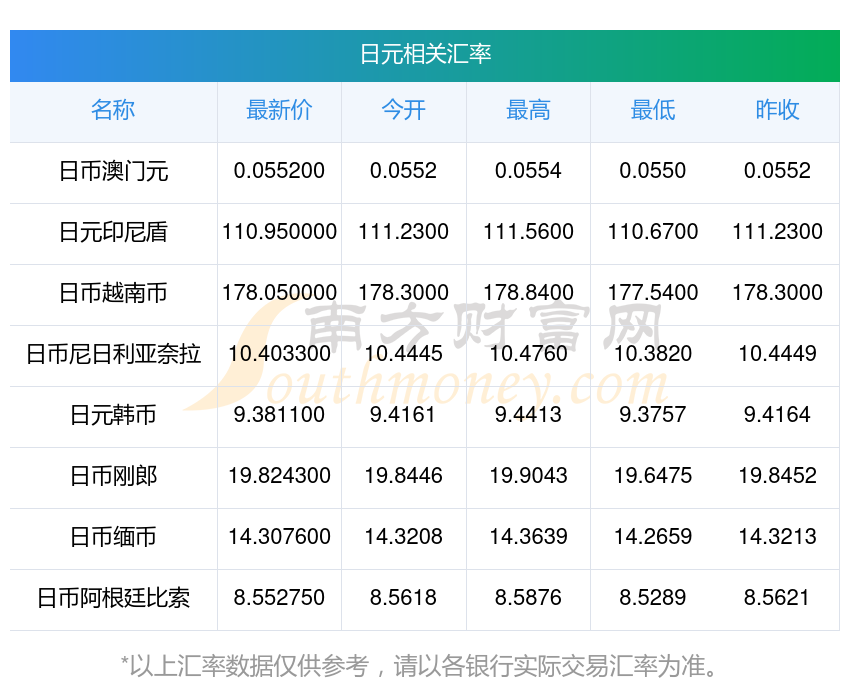
Task: Click the 0.0554 high value
Action: (x=528, y=171)
